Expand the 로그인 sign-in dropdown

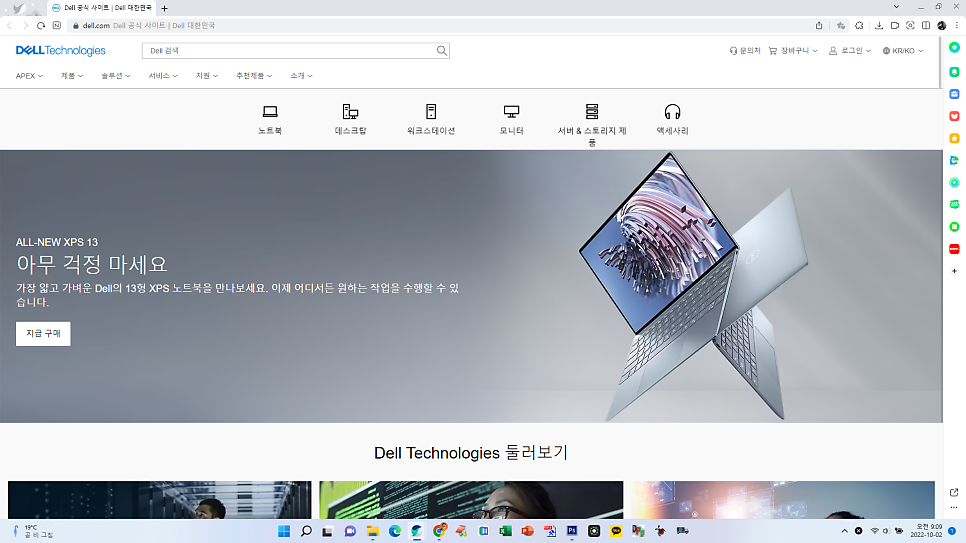pyautogui.click(x=850, y=51)
